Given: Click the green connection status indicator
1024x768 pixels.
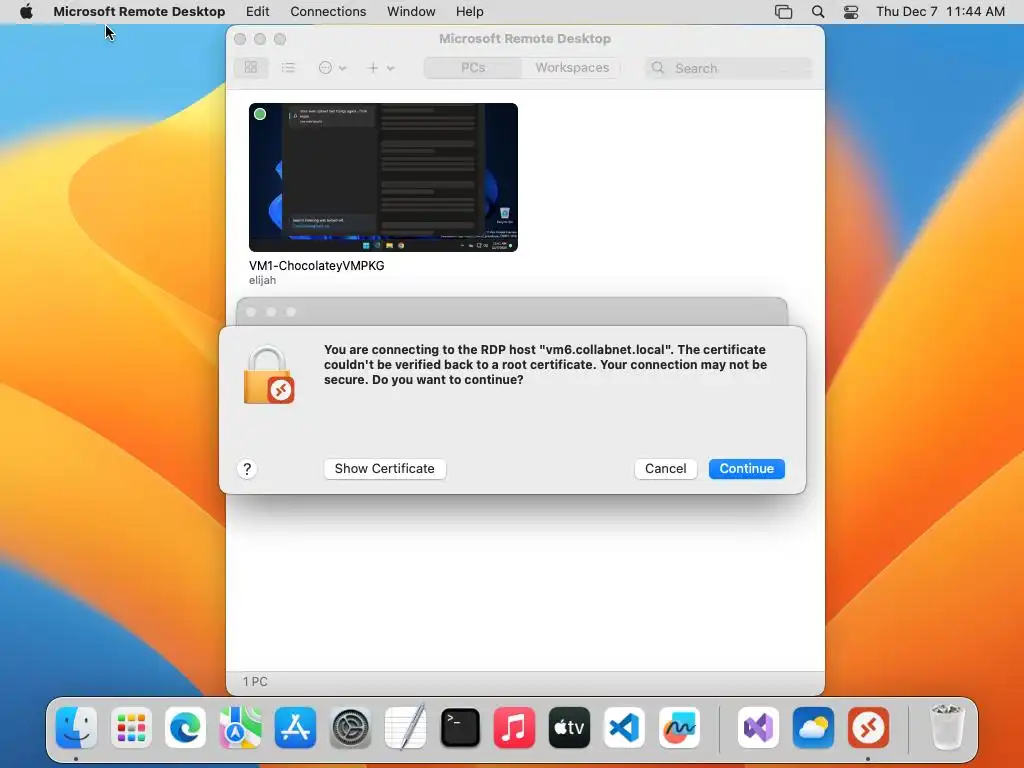Looking at the screenshot, I should (260, 114).
